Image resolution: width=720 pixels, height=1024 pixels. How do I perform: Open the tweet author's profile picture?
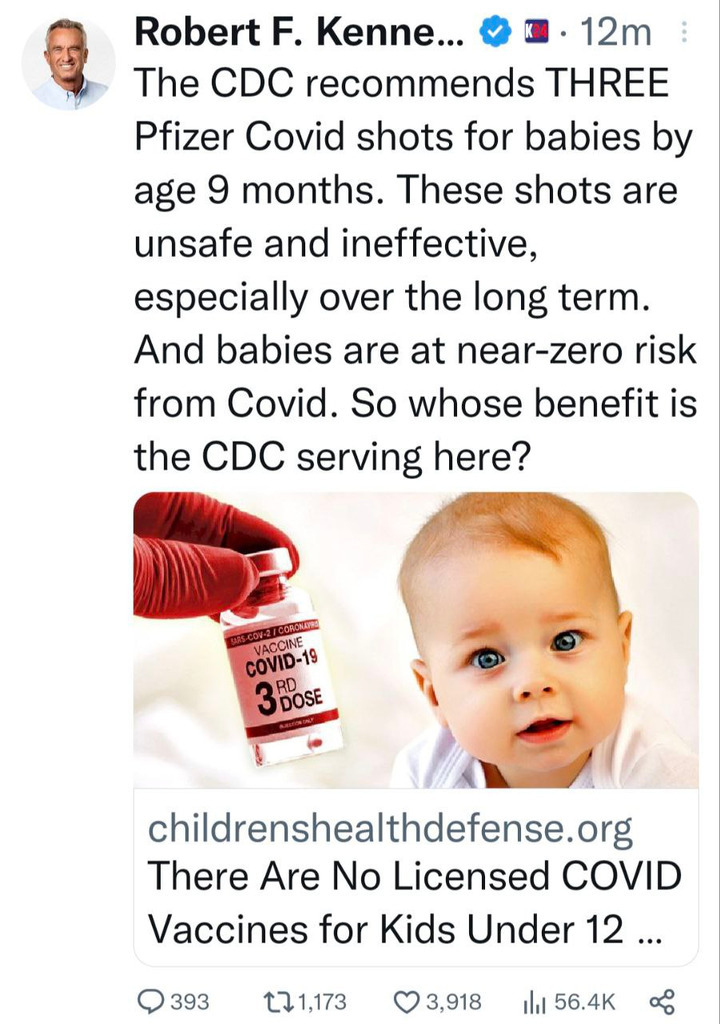point(68,63)
